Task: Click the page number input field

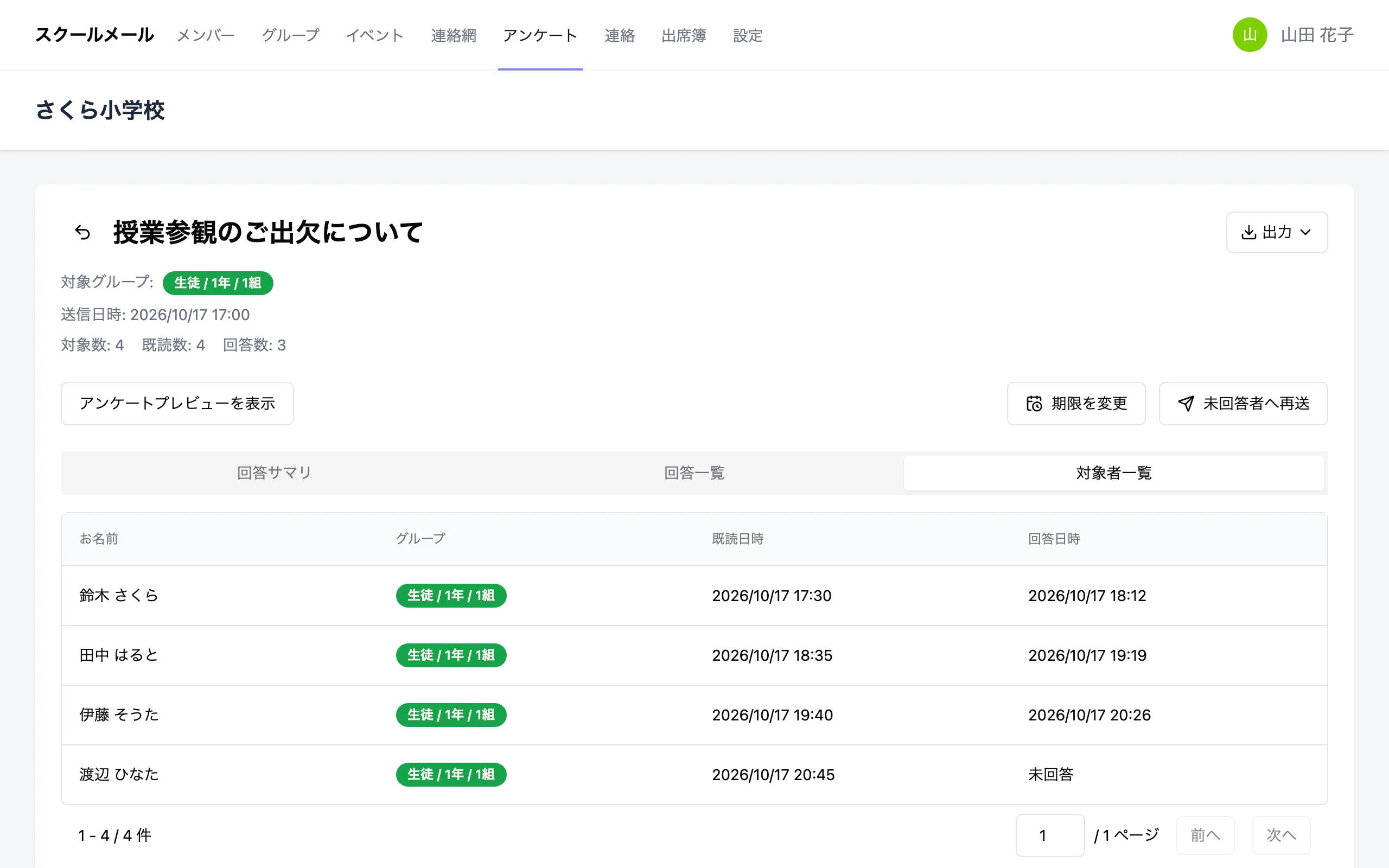Action: 1050,835
